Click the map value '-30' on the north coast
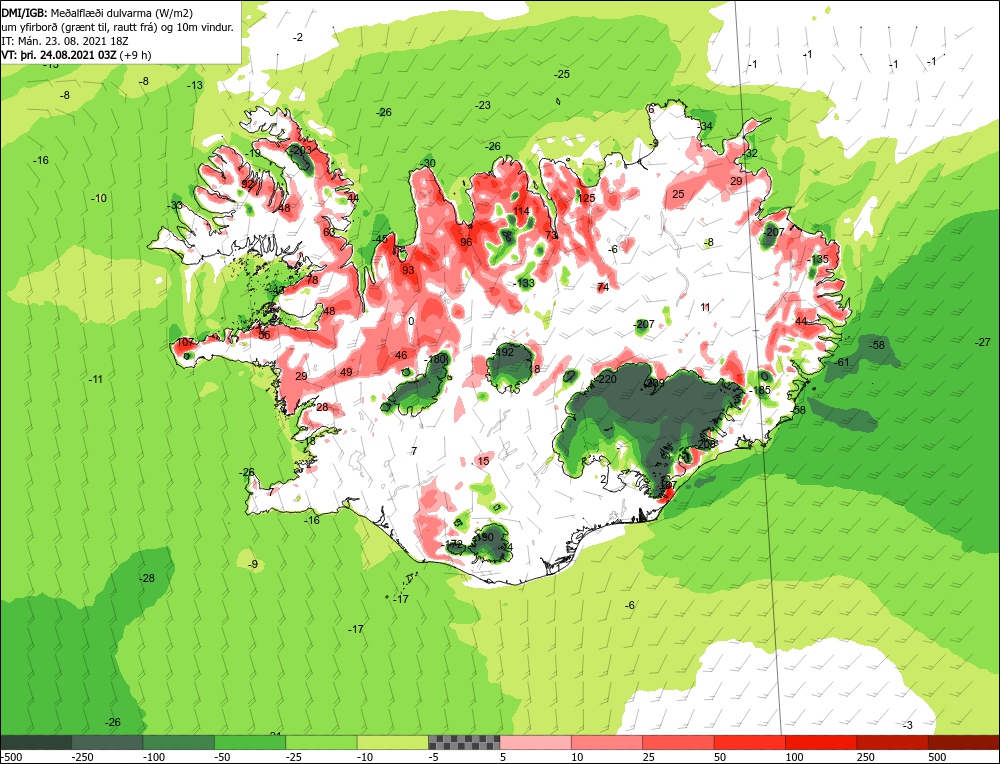Image resolution: width=1000 pixels, height=764 pixels. (x=428, y=163)
